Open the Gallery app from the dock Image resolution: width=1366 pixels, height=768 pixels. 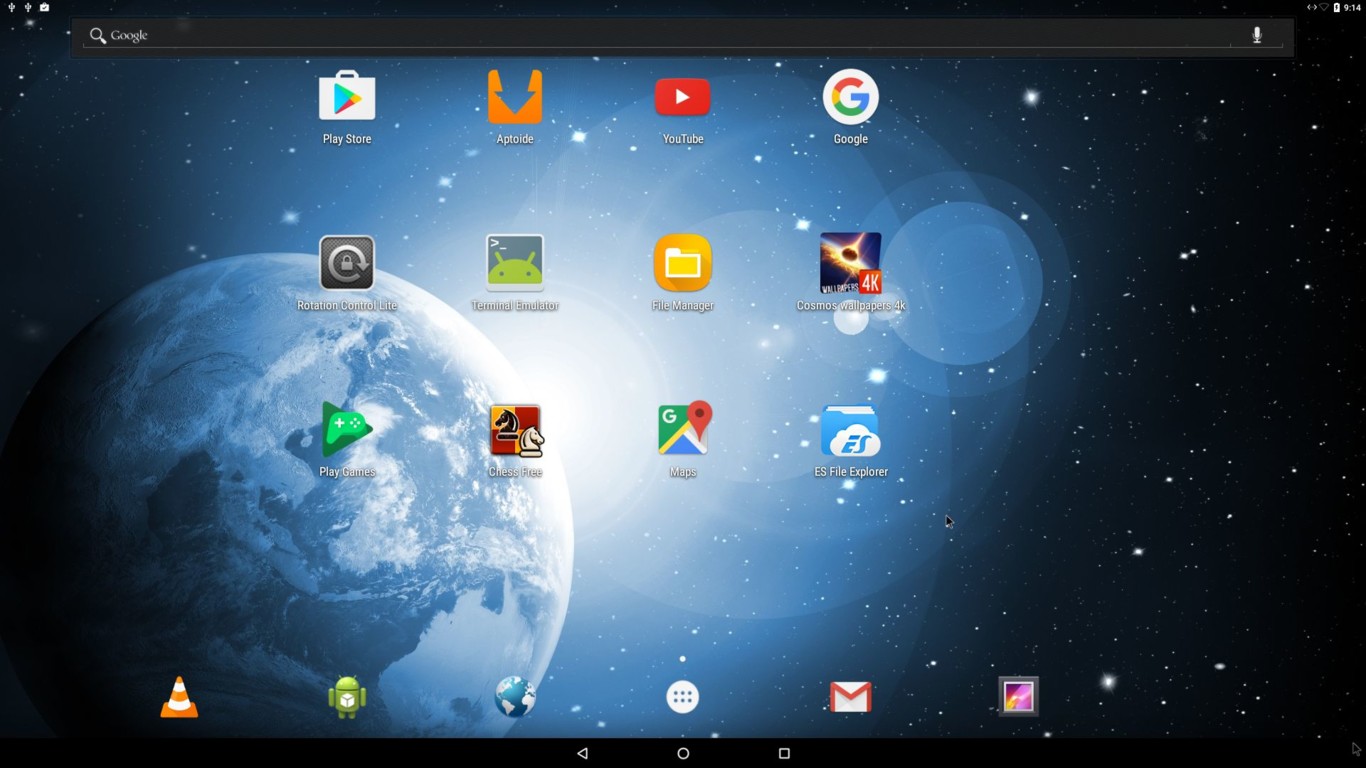(x=1019, y=696)
